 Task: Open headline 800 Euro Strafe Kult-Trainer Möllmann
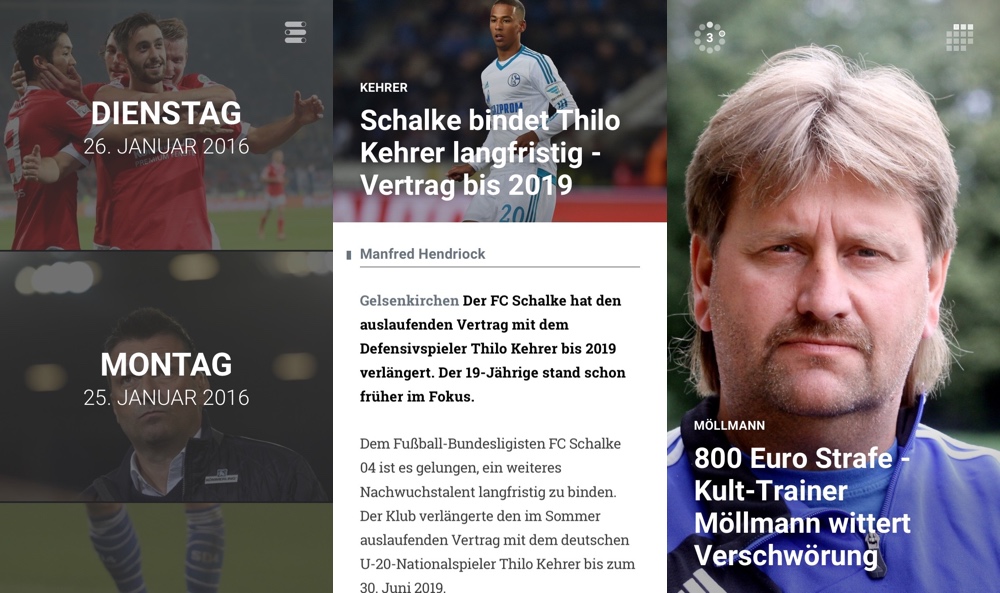click(802, 507)
